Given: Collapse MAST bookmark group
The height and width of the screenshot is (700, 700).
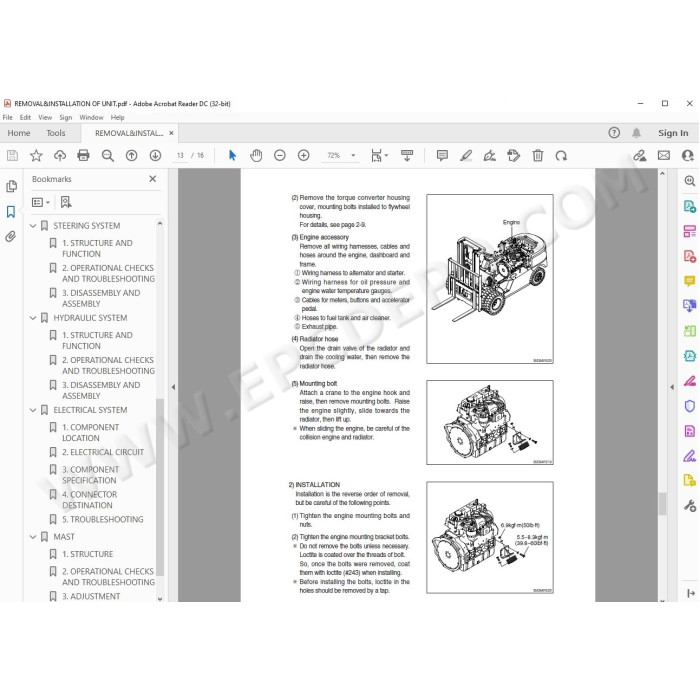Looking at the screenshot, I should coord(33,537).
